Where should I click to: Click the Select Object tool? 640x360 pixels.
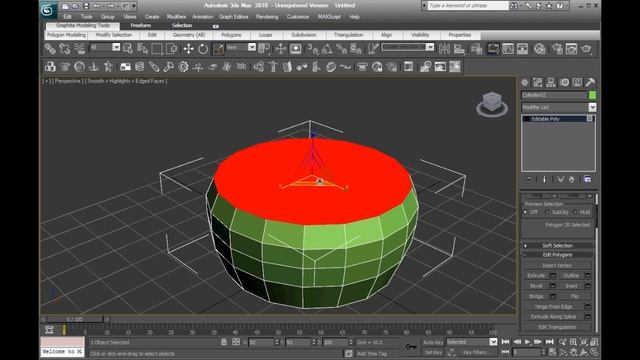point(127,49)
